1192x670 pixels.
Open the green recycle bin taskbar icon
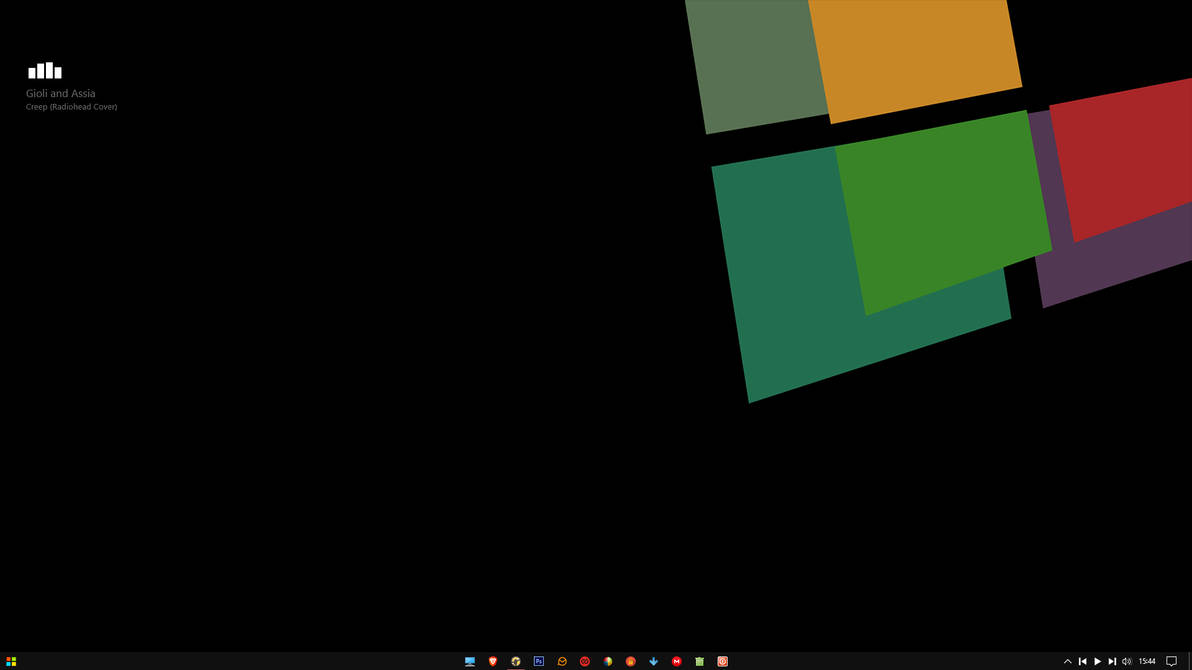[699, 661]
